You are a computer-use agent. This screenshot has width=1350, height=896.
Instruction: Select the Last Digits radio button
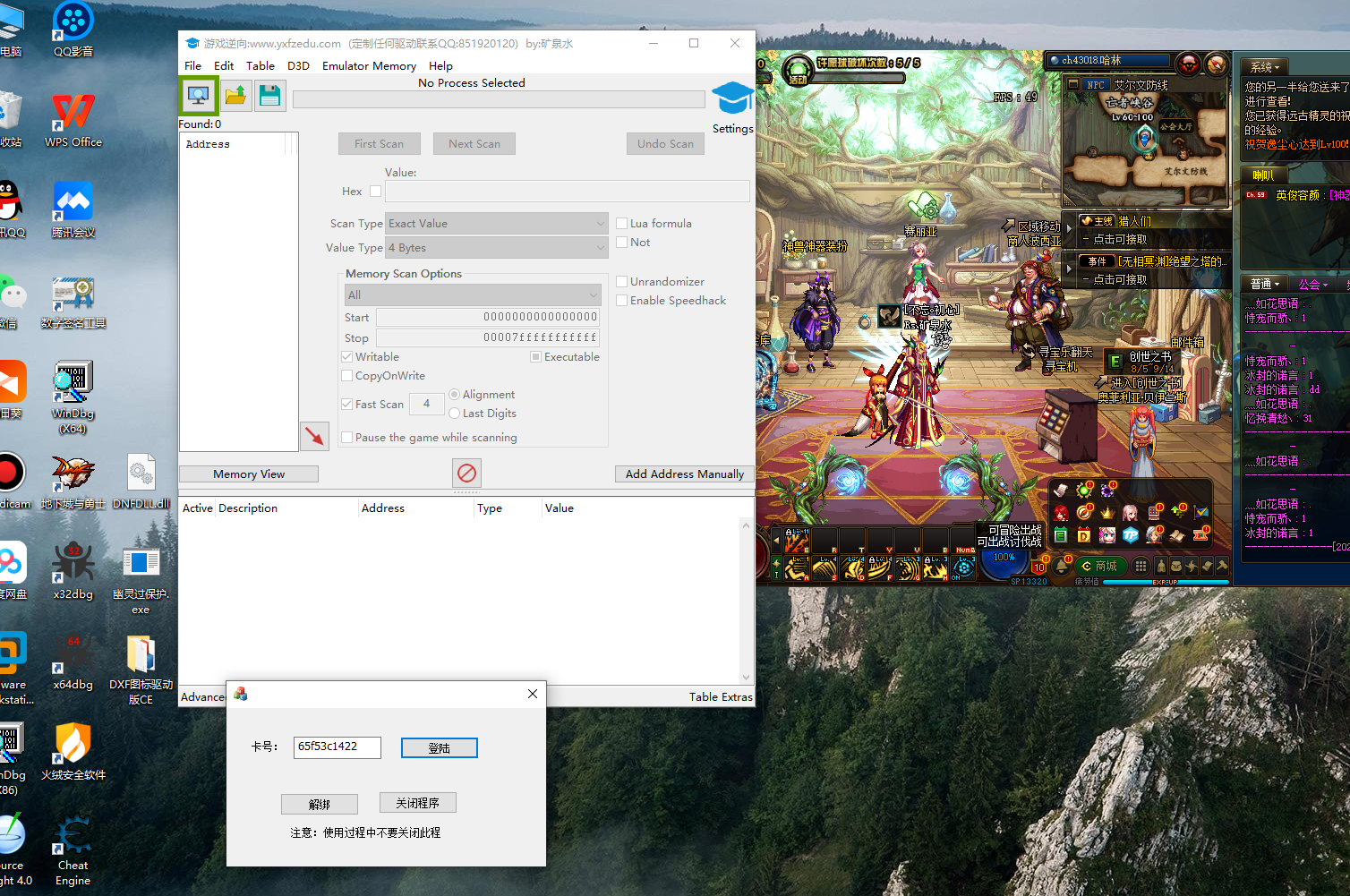[455, 414]
